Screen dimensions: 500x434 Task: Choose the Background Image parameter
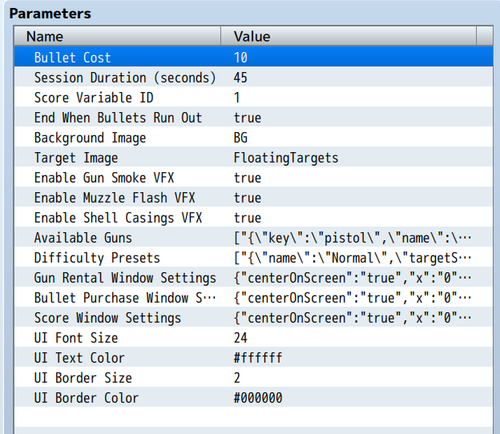tap(253, 137)
